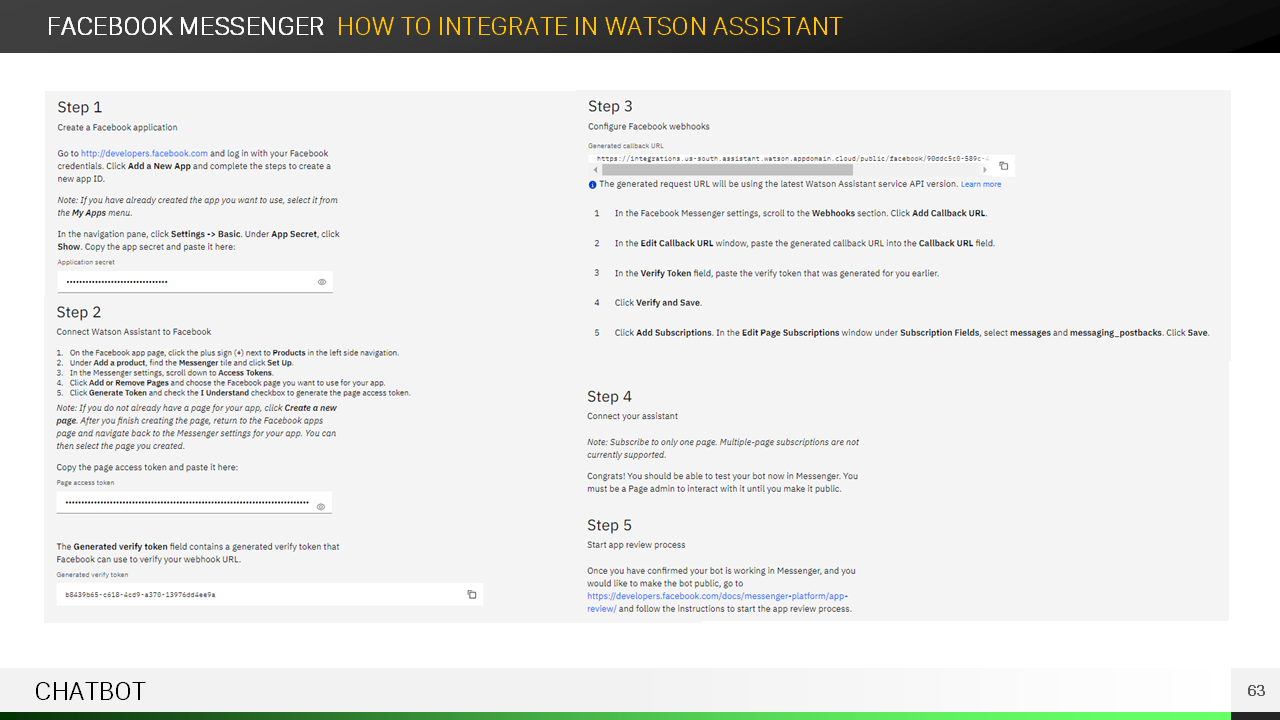The height and width of the screenshot is (720, 1280).
Task: Copy the generated callback URL
Action: coord(1004,166)
